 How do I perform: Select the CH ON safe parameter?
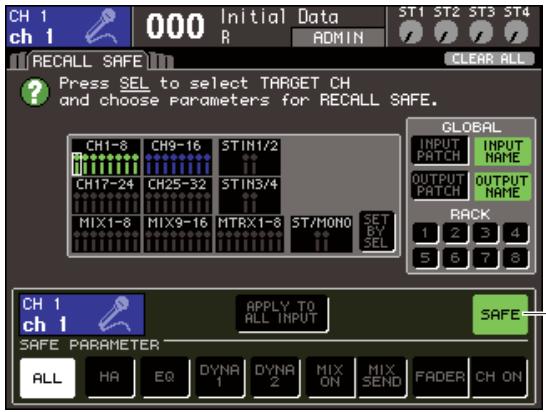[x=499, y=377]
